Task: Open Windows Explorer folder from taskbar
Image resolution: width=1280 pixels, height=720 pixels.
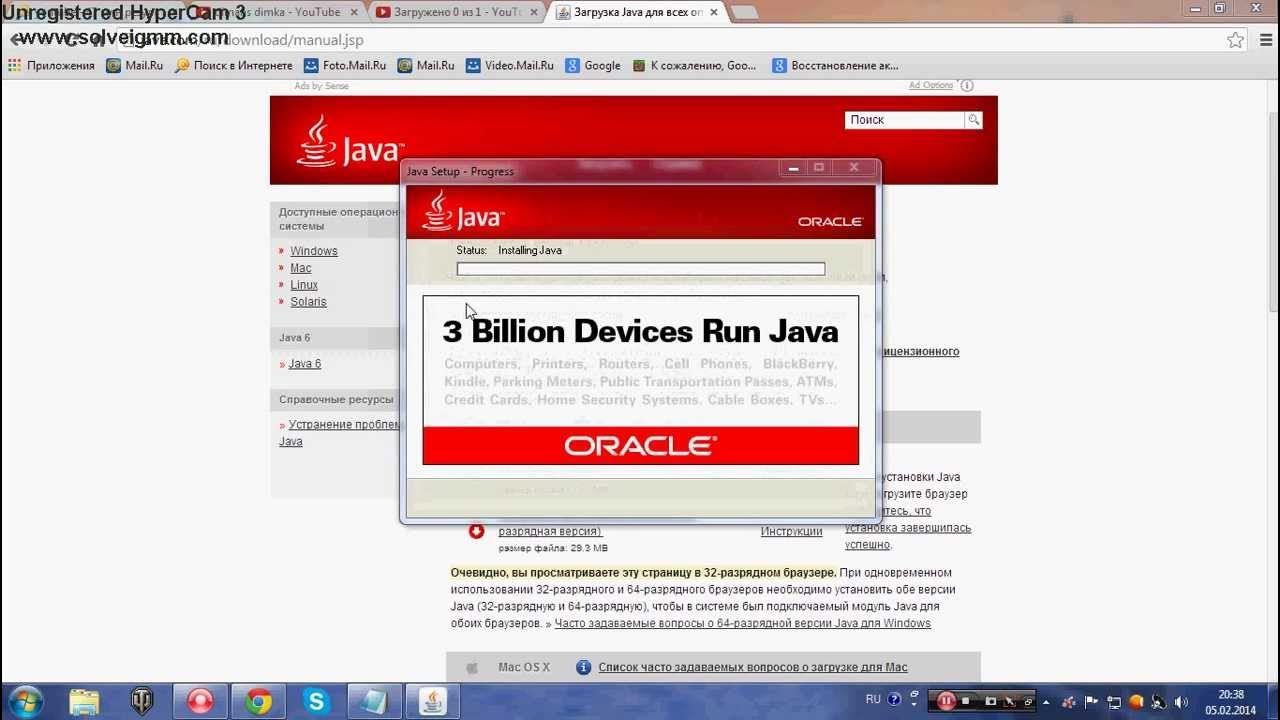Action: click(x=85, y=701)
